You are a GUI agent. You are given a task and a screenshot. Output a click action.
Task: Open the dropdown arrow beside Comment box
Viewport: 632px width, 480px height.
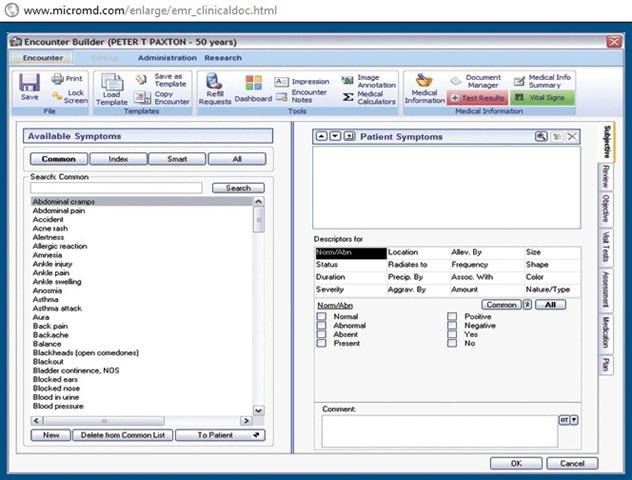pyautogui.click(x=575, y=420)
